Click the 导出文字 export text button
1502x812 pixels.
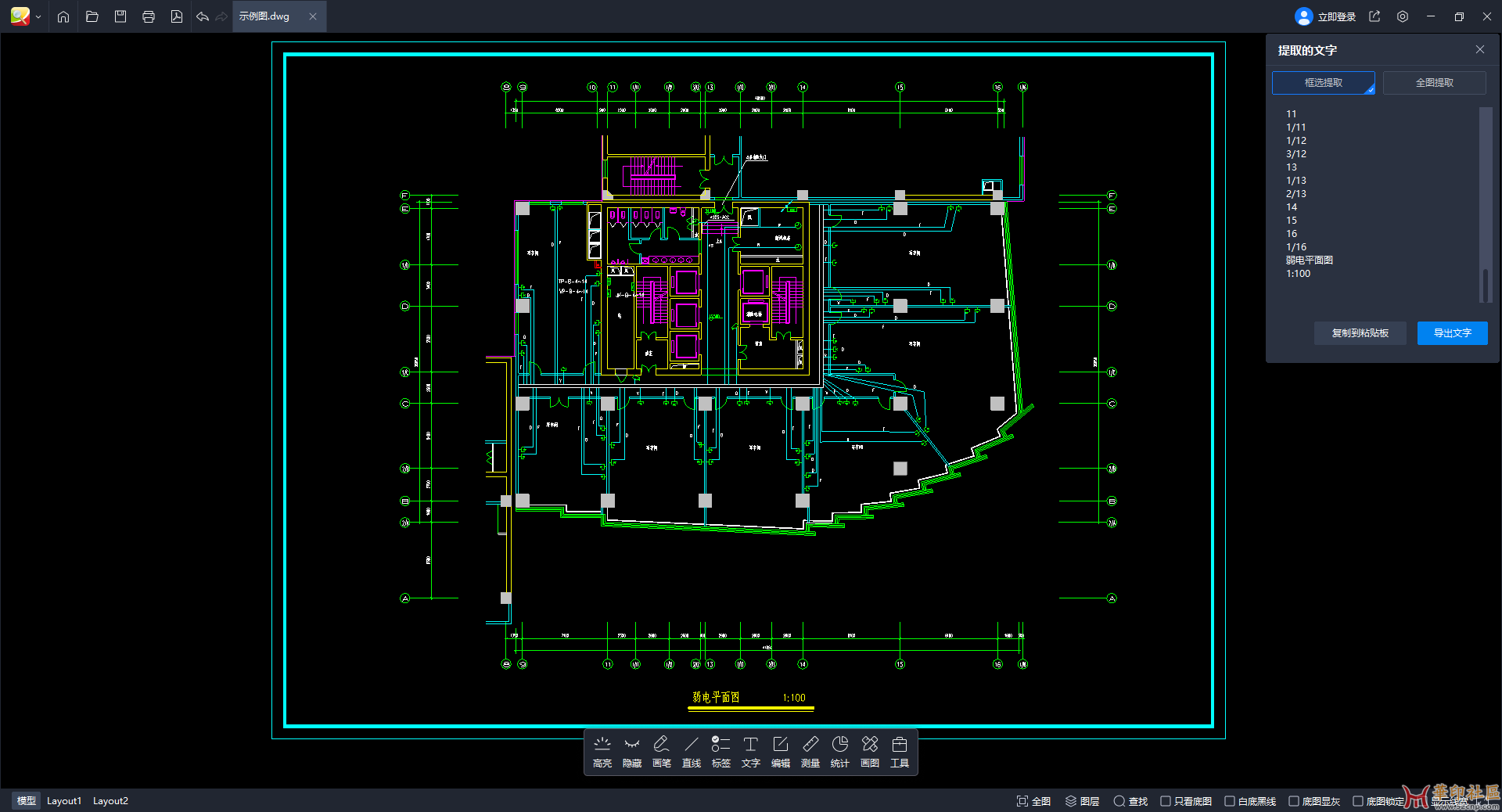pos(1452,332)
